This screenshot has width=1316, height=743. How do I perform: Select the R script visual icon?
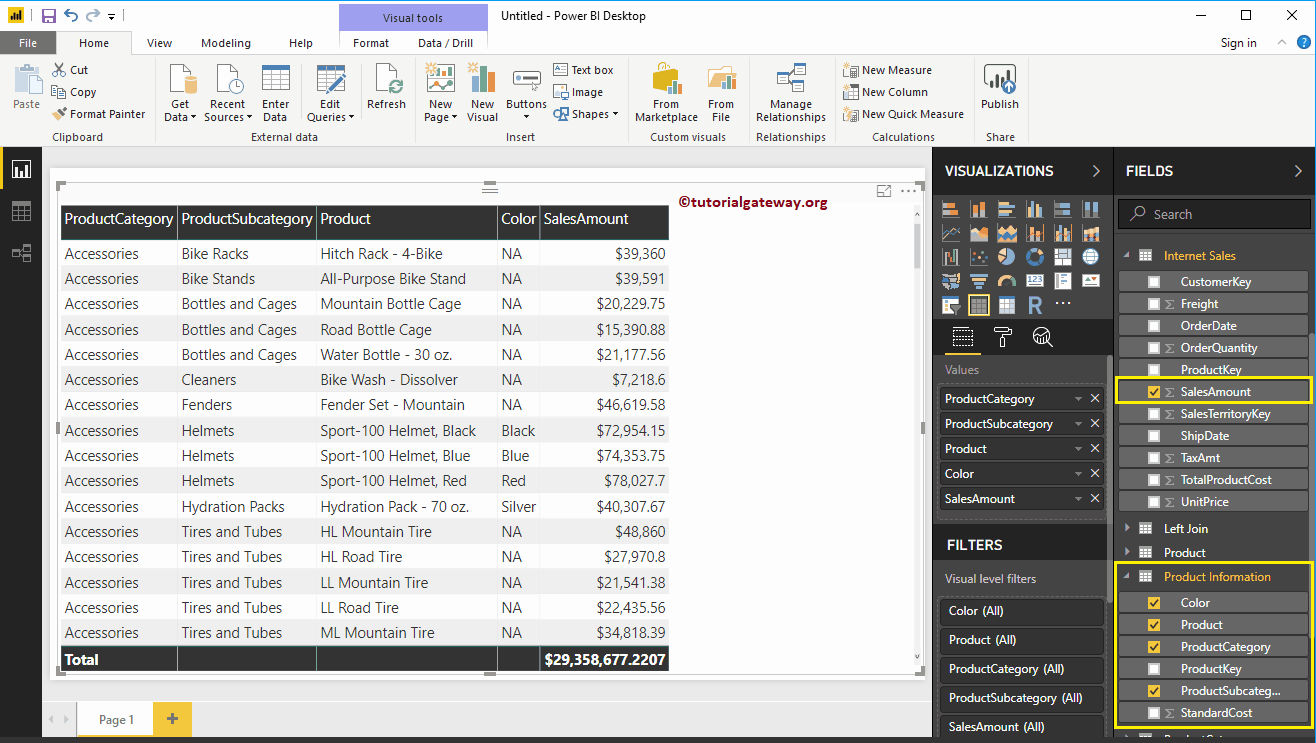[x=1035, y=303]
